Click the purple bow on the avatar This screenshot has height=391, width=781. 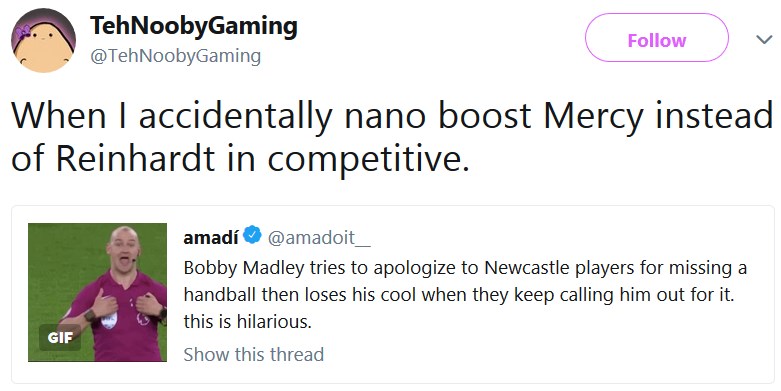23,32
